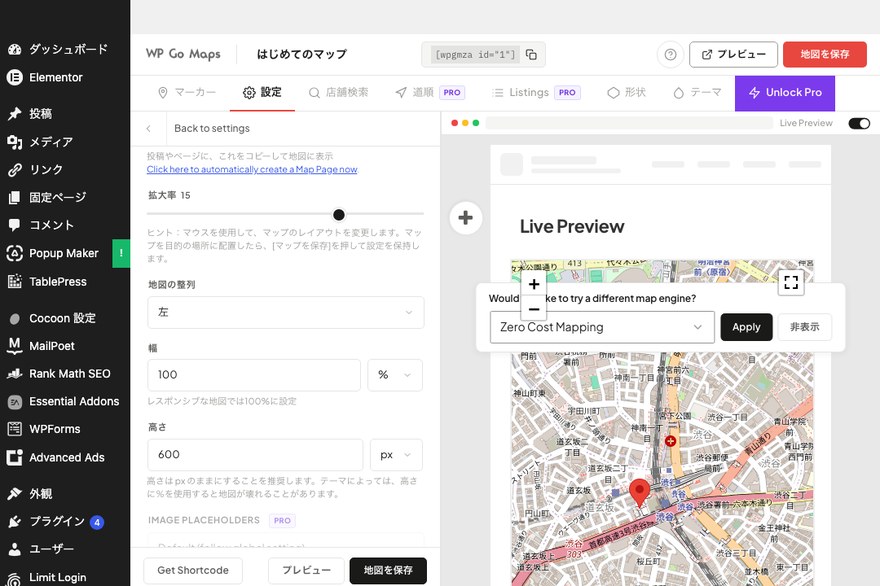Screen dimensions: 880x586
Task: Zoom in the map with plus
Action: click(x=534, y=284)
